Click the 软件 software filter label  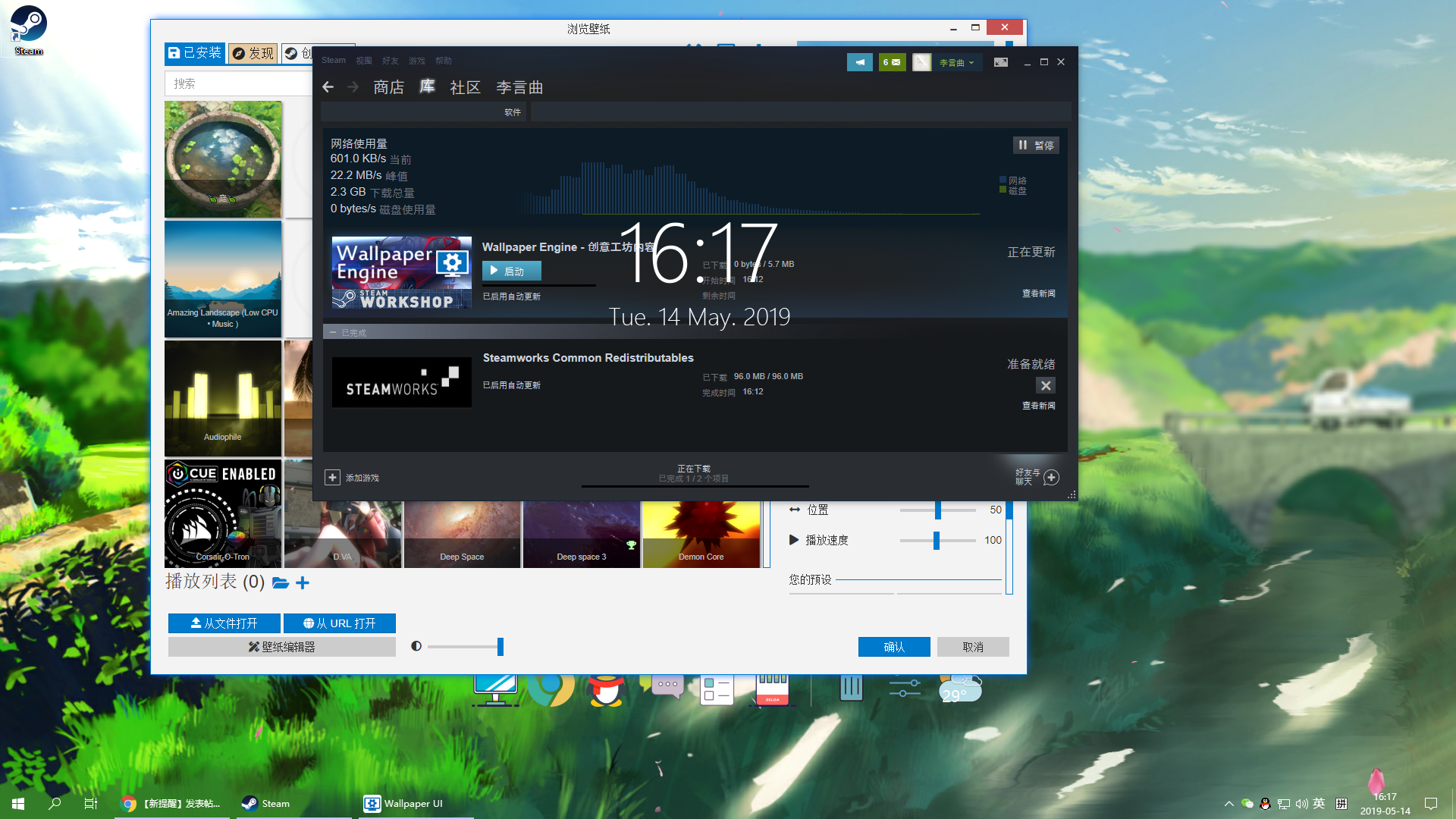click(513, 112)
